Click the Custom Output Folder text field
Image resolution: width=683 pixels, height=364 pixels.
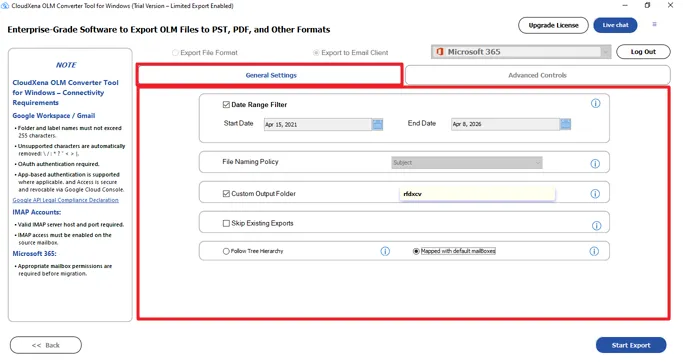(477, 194)
